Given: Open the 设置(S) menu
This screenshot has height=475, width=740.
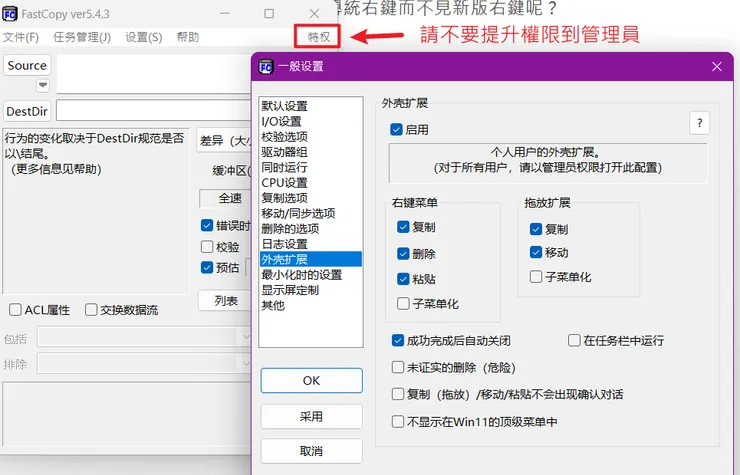Looking at the screenshot, I should coord(144,37).
